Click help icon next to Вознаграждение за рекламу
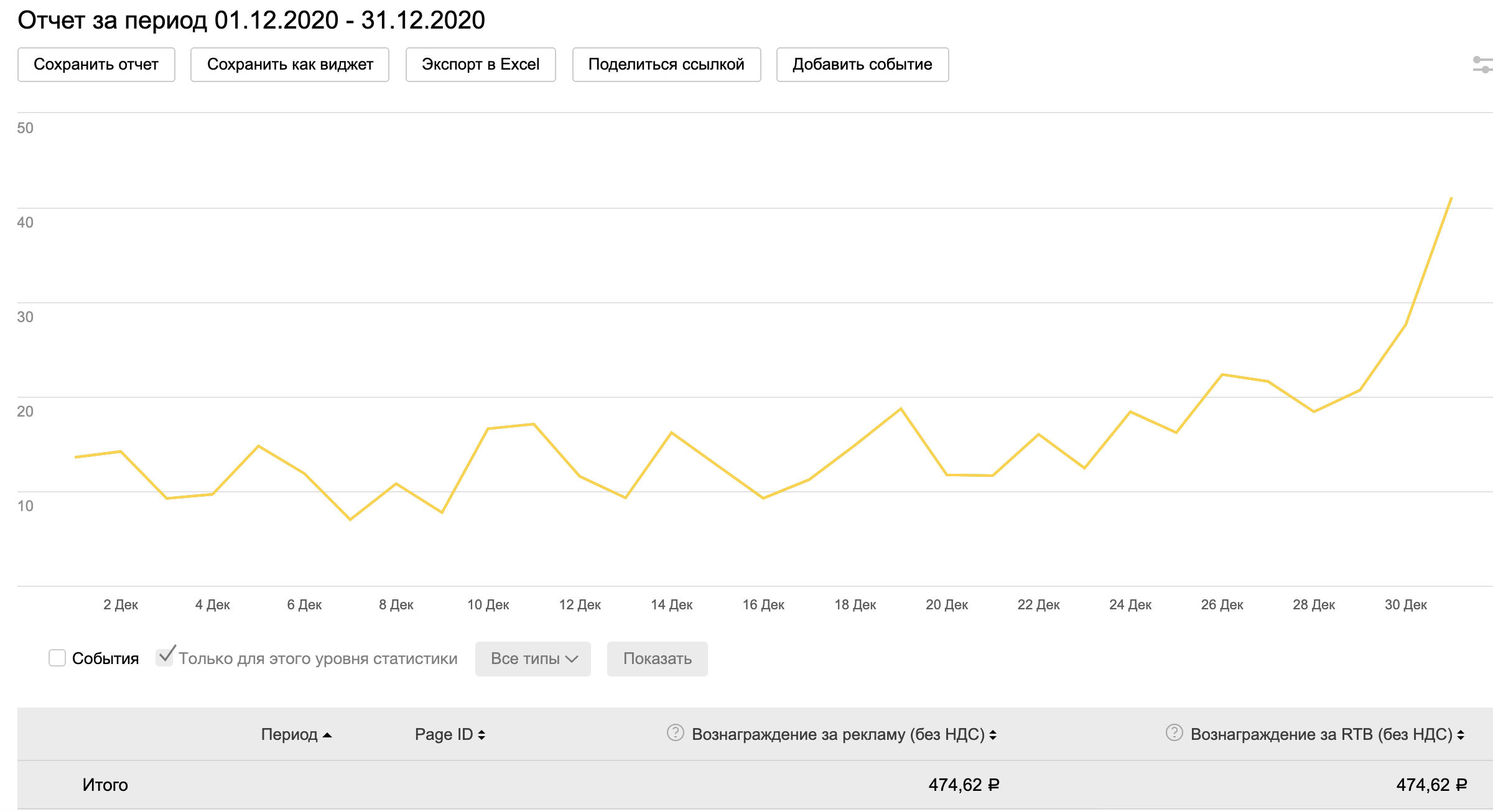This screenshot has width=1493, height=812. [x=675, y=732]
